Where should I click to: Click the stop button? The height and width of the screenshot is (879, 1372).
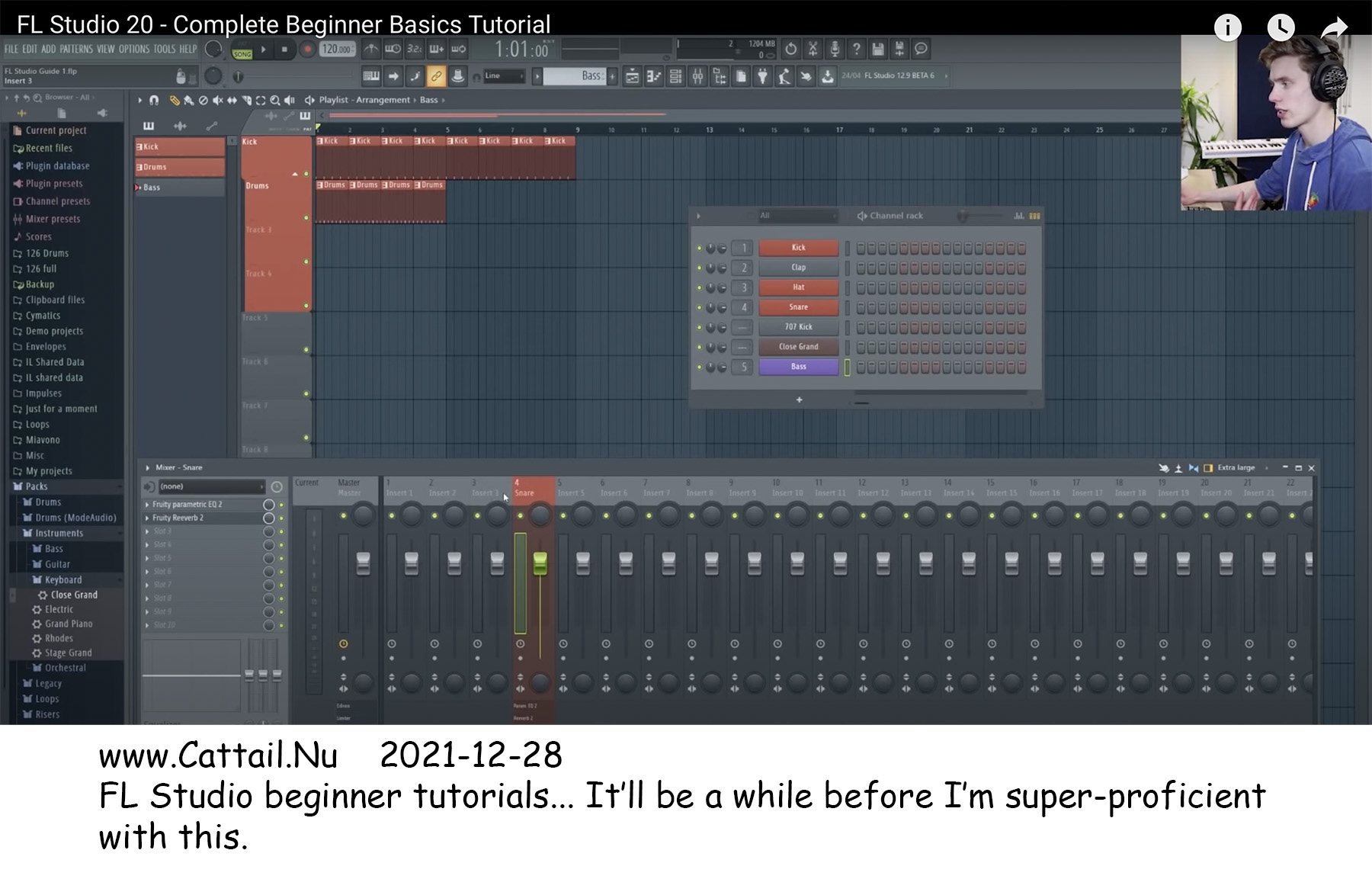(284, 50)
